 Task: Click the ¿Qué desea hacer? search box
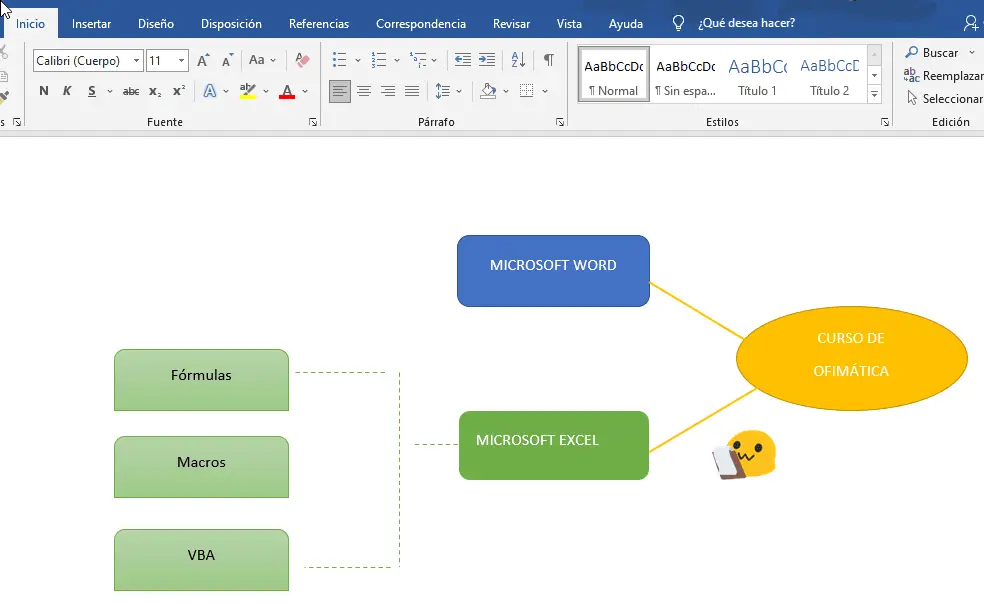pos(746,23)
